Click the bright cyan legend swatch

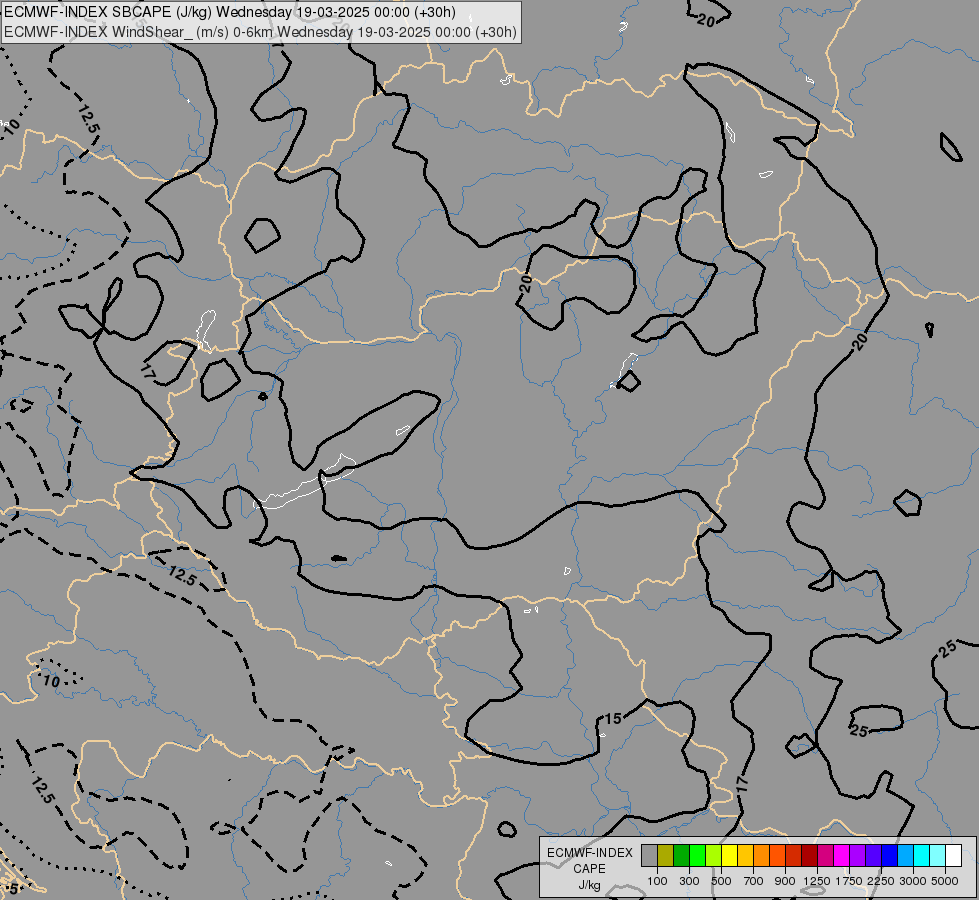(921, 855)
